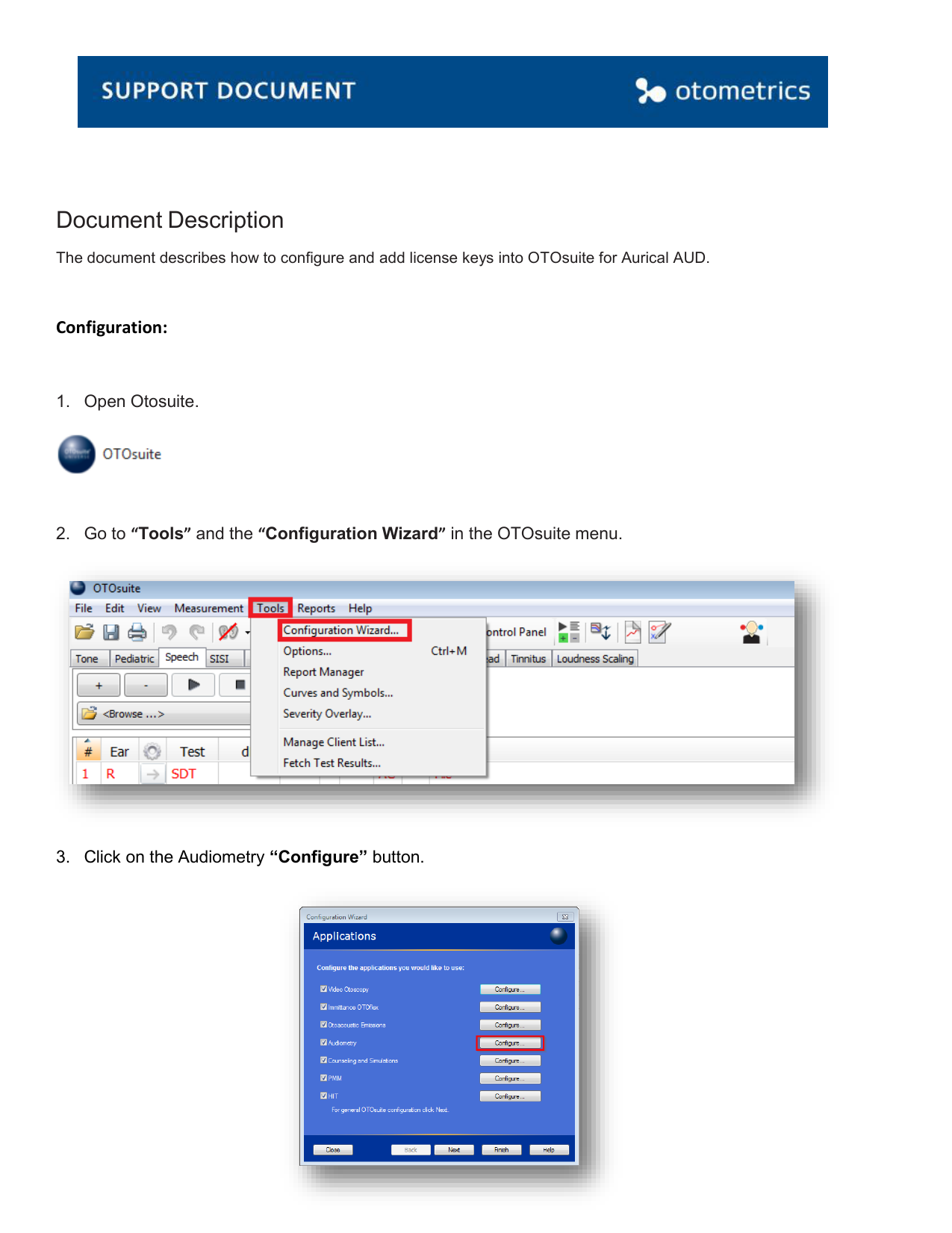The height and width of the screenshot is (1233, 952).
Task: Disable the Counseling and Simulations checkbox
Action: [323, 1060]
